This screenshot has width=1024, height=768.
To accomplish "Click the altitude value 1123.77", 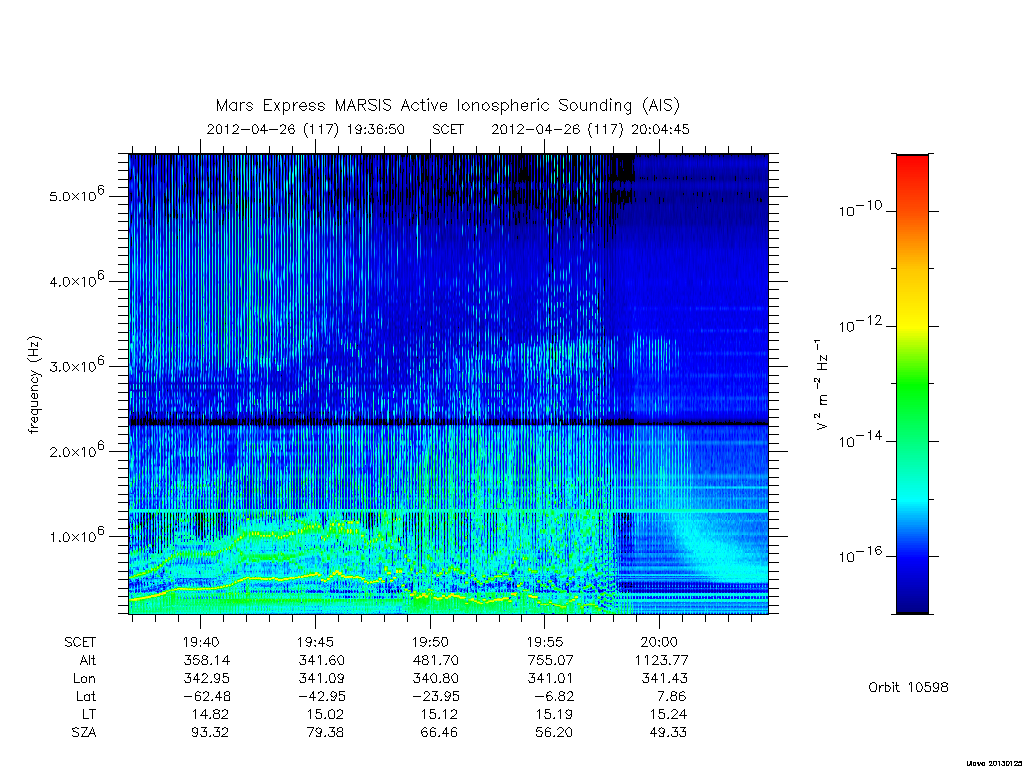I will (661, 660).
